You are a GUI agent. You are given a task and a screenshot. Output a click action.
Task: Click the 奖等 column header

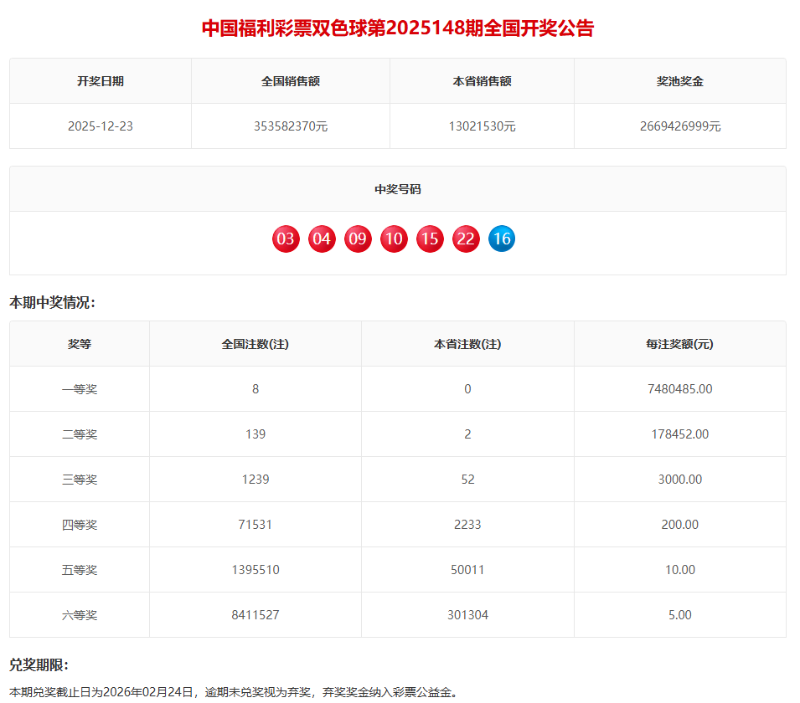click(80, 344)
